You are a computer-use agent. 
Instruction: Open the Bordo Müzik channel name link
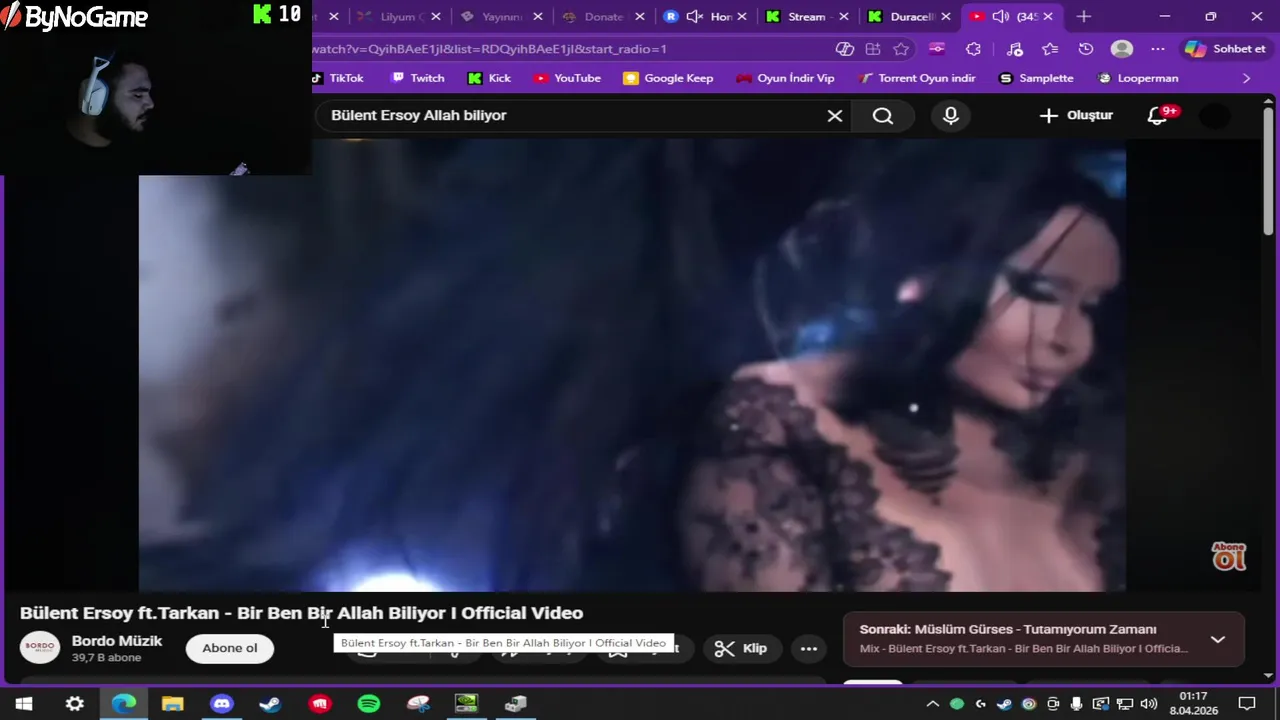[x=117, y=641]
